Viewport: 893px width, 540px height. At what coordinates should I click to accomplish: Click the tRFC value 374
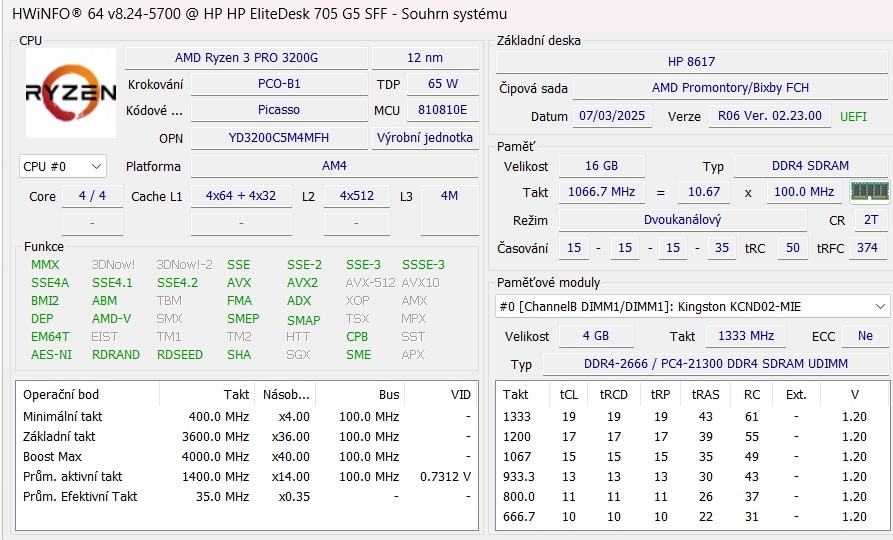tap(867, 248)
